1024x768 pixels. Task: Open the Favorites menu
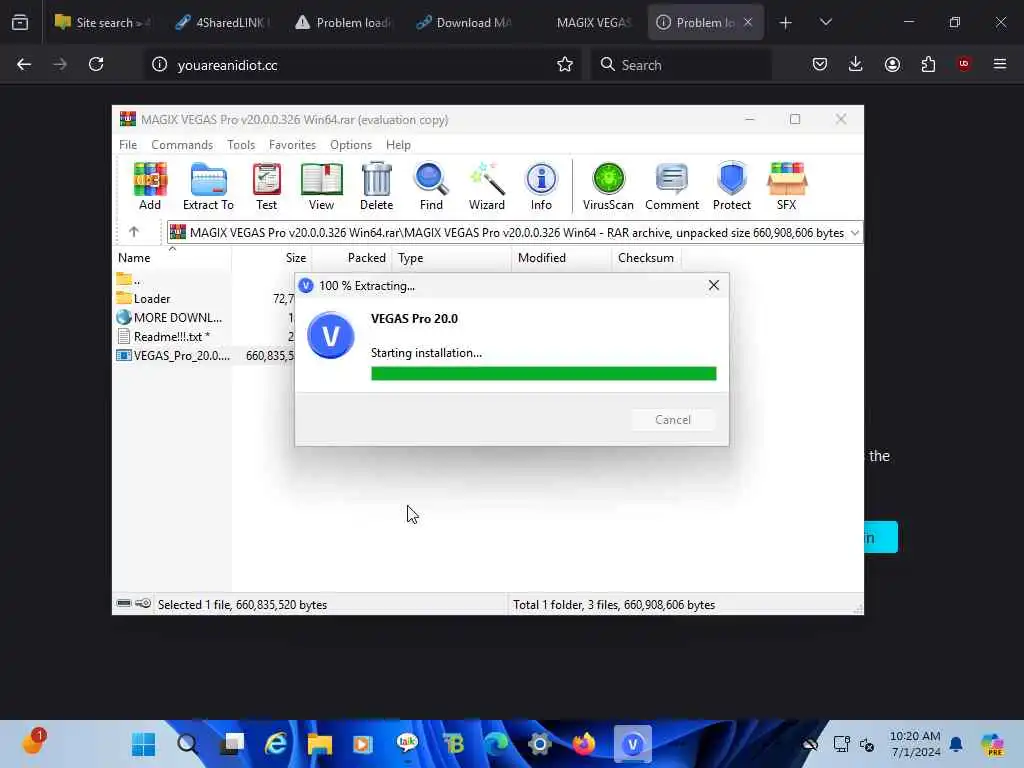(293, 145)
